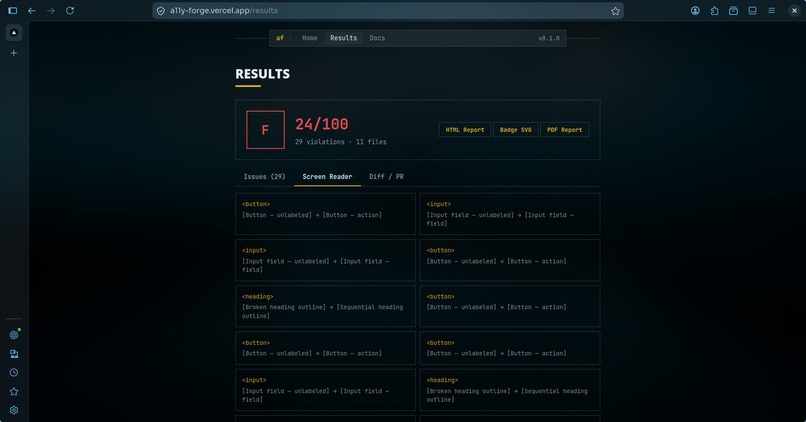The width and height of the screenshot is (806, 422).
Task: Export the Badge SVG
Action: pyautogui.click(x=516, y=130)
